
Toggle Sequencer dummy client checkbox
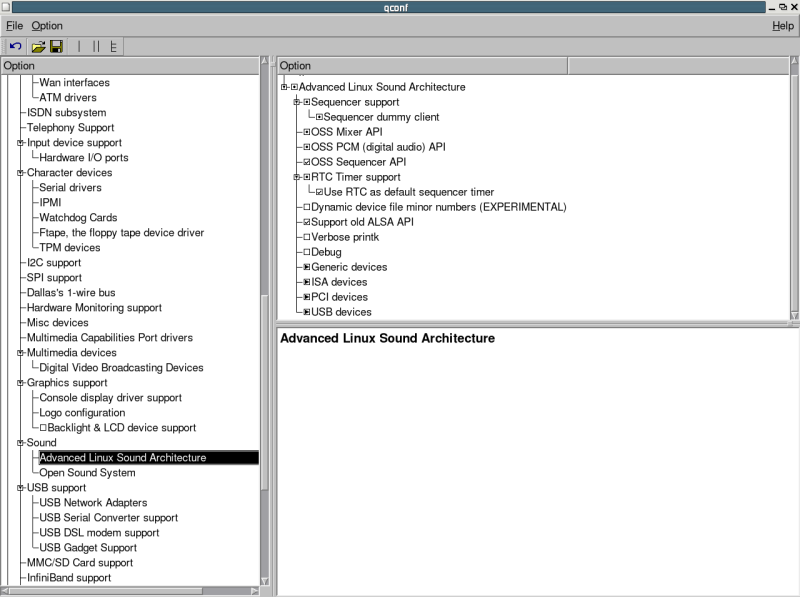[x=319, y=117]
